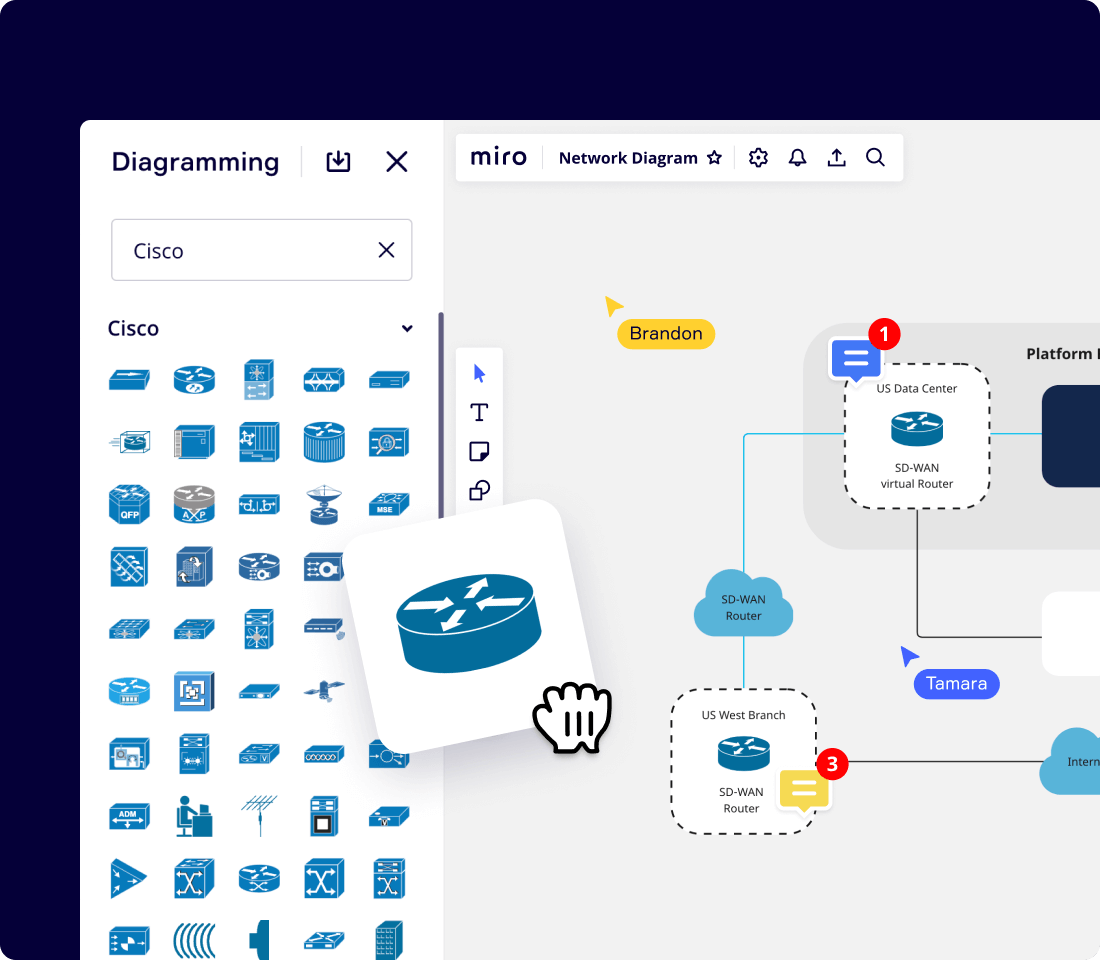Select the US Data Center router icon
The image size is (1100, 960).
point(917,429)
